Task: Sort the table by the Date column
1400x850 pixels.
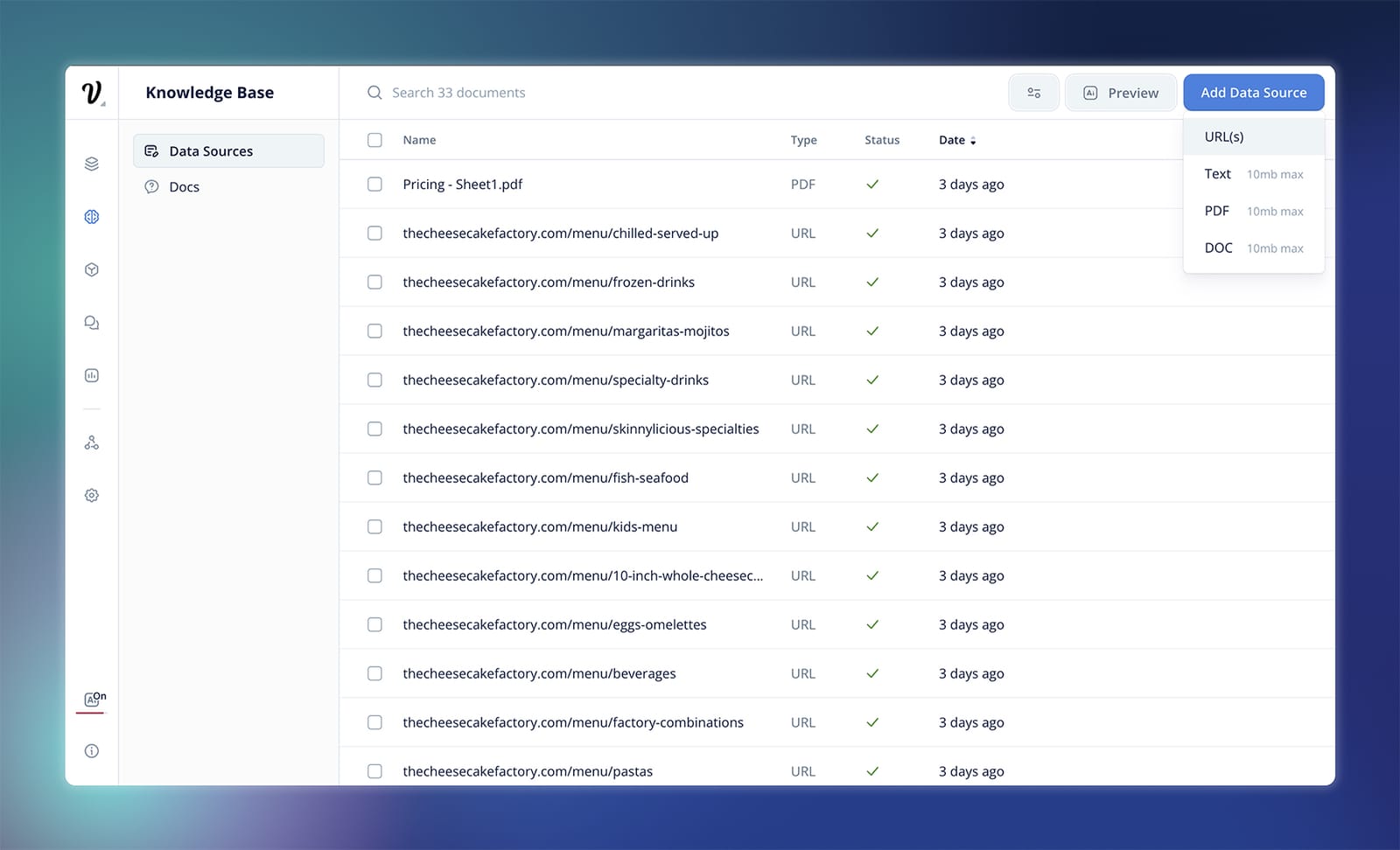Action: click(957, 140)
